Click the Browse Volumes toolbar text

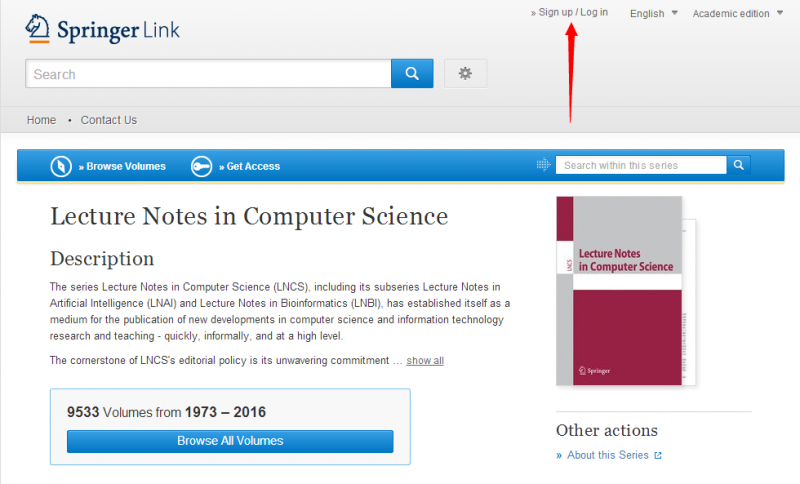(126, 166)
